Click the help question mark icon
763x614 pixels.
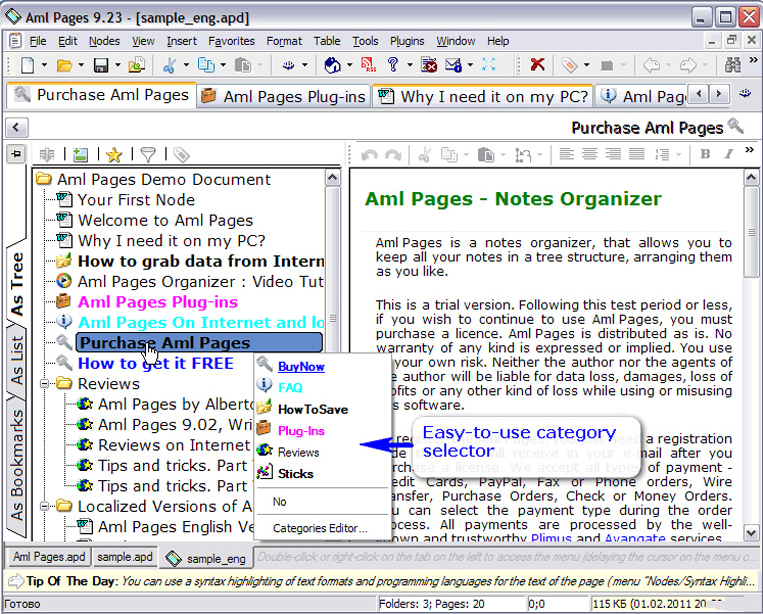tap(393, 66)
